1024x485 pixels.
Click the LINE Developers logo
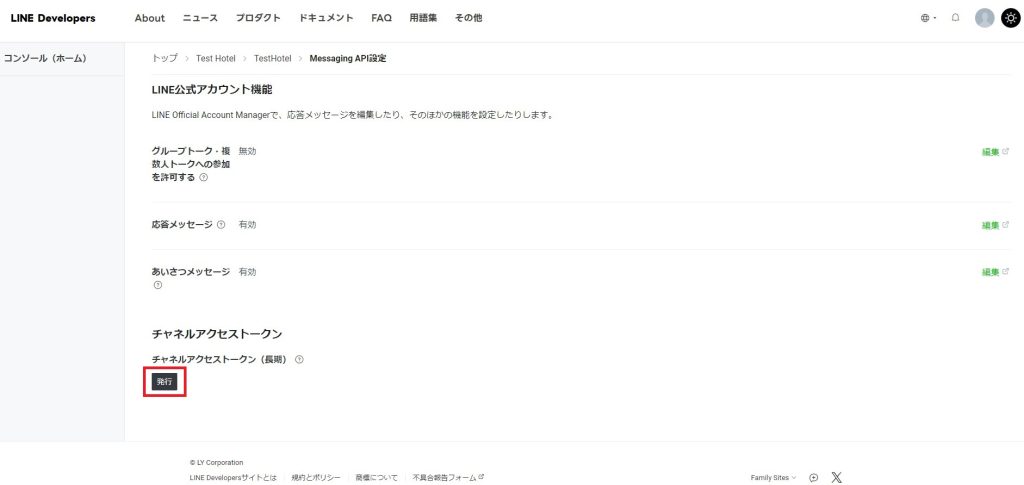tap(53, 18)
